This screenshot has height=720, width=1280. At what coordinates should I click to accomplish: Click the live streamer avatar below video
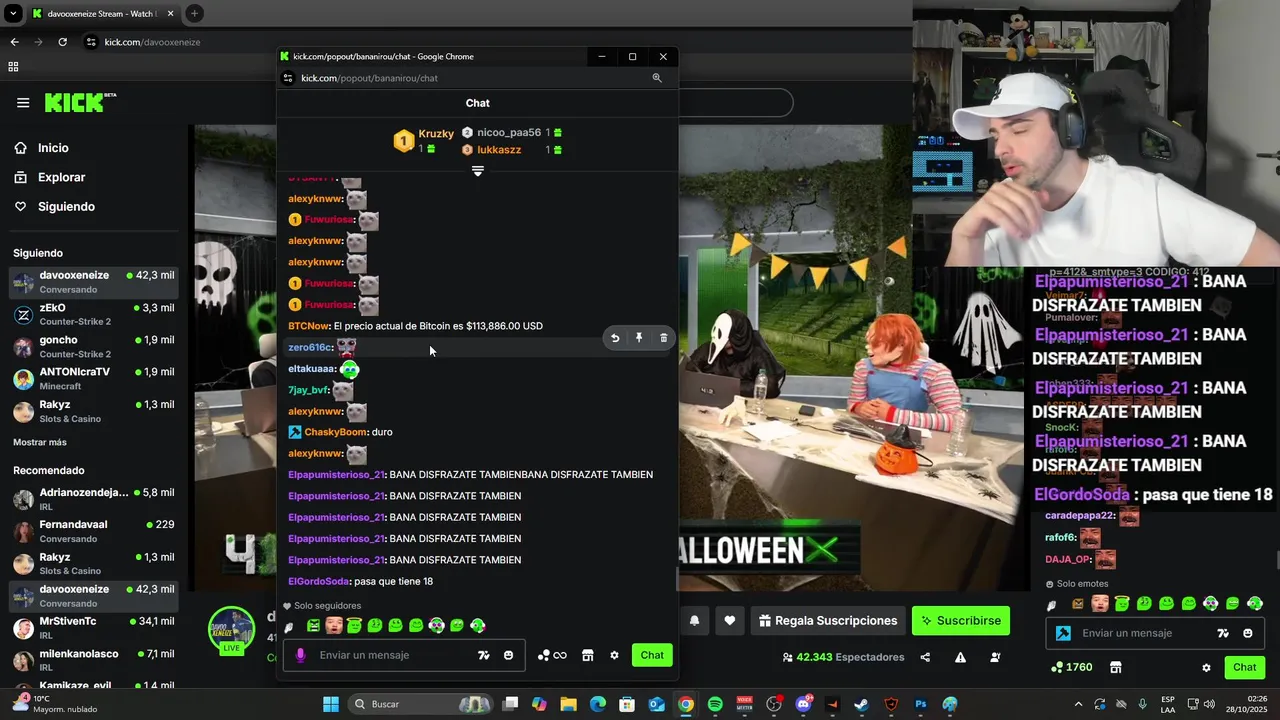point(231,631)
